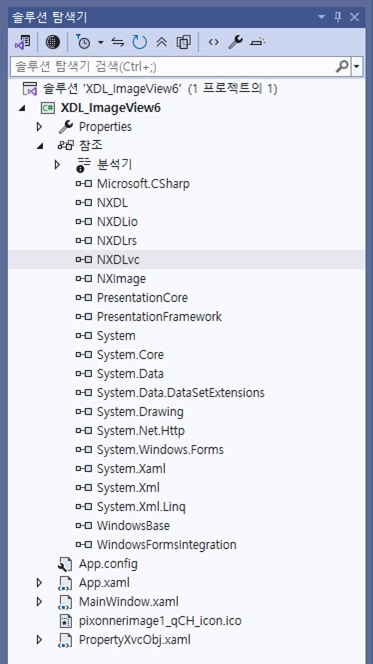Click inside the Solution Explorer search box
Screen dimensions: 373x664
click(174, 66)
